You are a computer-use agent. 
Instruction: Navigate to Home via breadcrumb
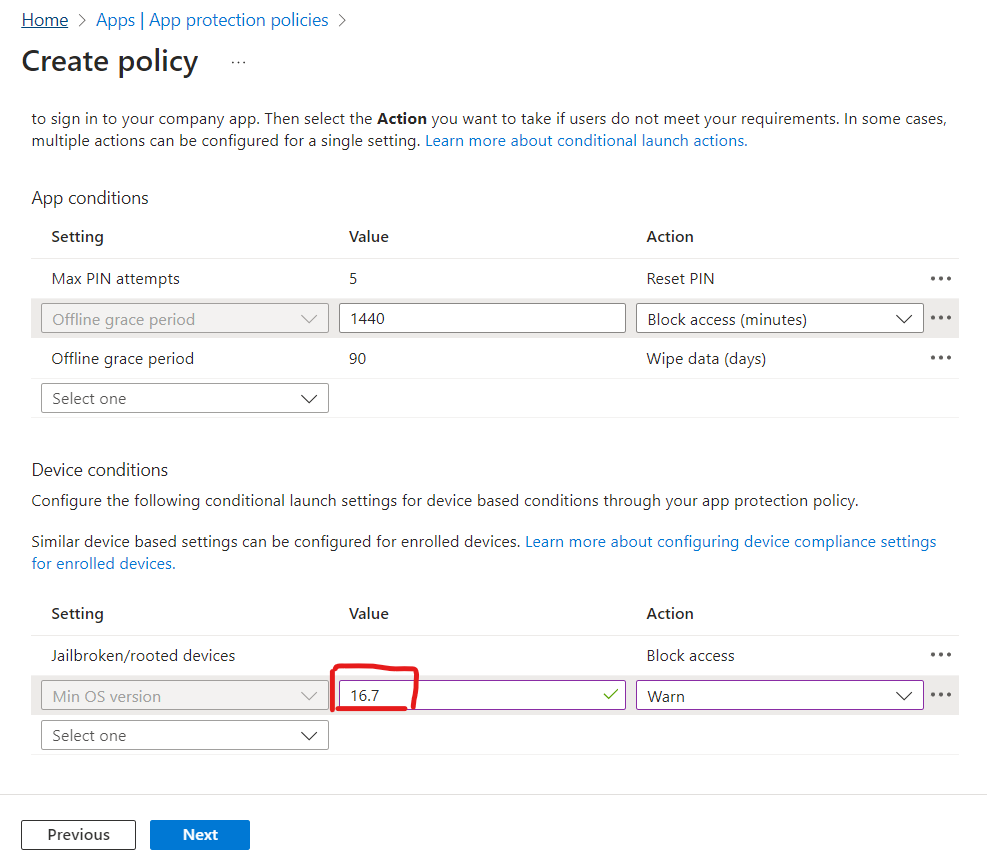pyautogui.click(x=44, y=19)
